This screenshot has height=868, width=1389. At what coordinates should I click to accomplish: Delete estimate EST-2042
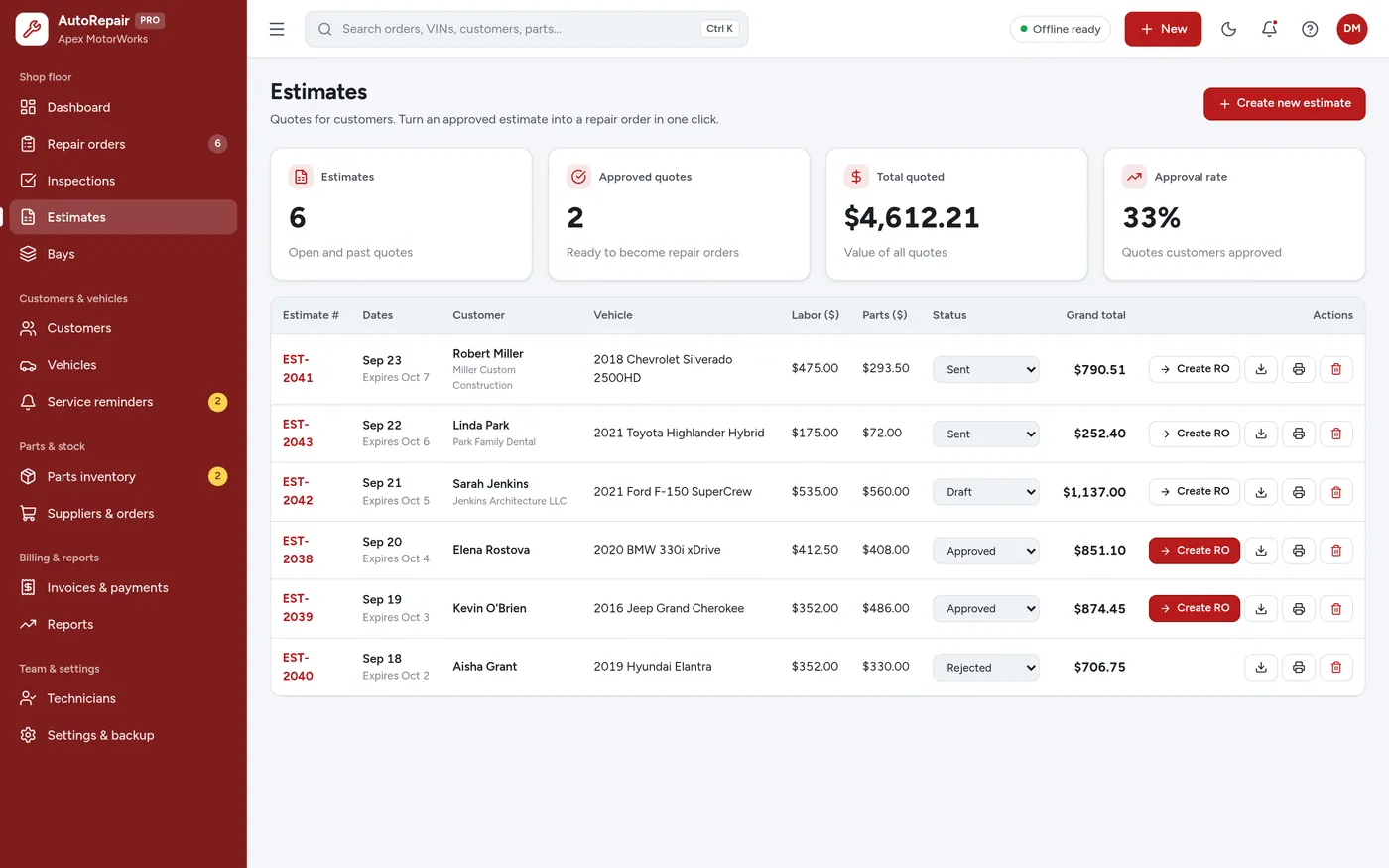pyautogui.click(x=1336, y=492)
